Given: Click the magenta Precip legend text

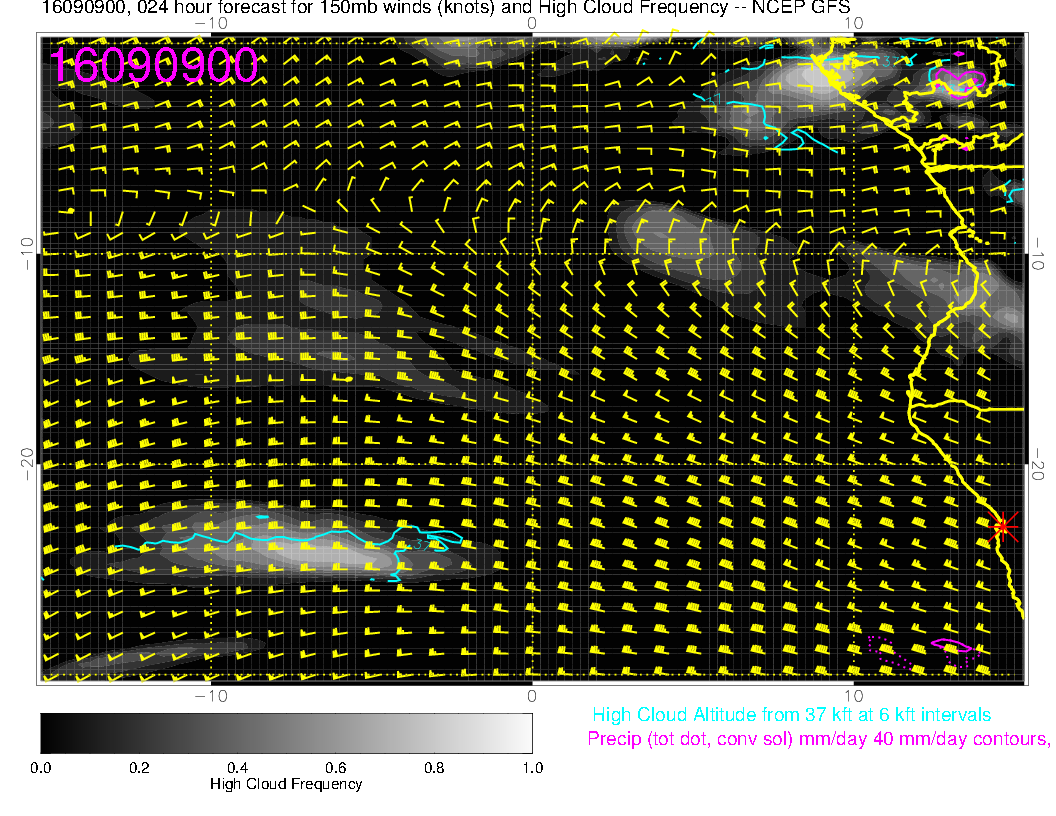Looking at the screenshot, I should [x=818, y=740].
